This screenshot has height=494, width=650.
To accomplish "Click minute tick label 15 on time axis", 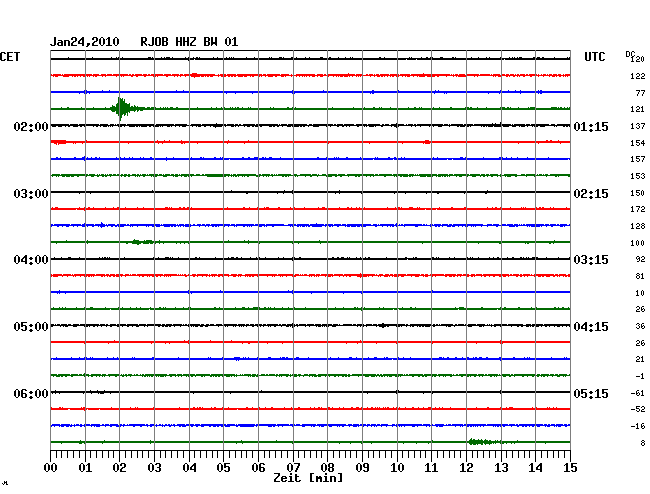I will tap(570, 468).
